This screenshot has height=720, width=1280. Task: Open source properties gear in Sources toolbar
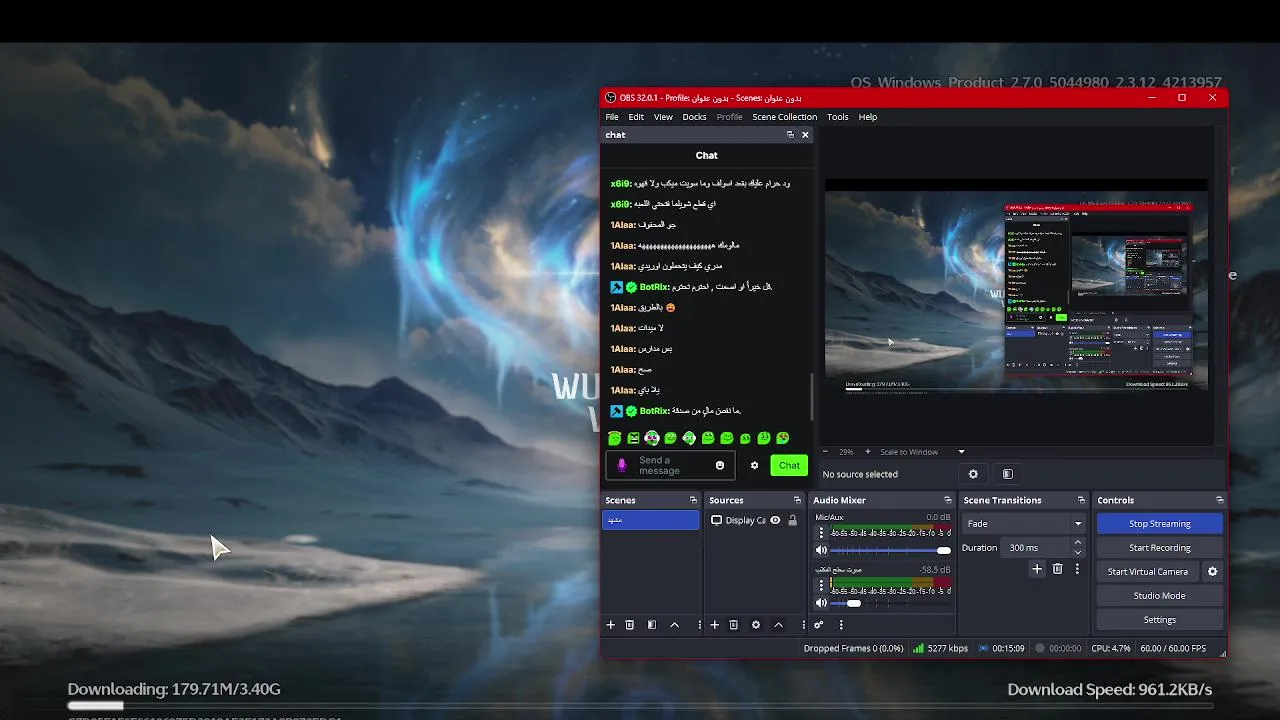click(x=756, y=625)
